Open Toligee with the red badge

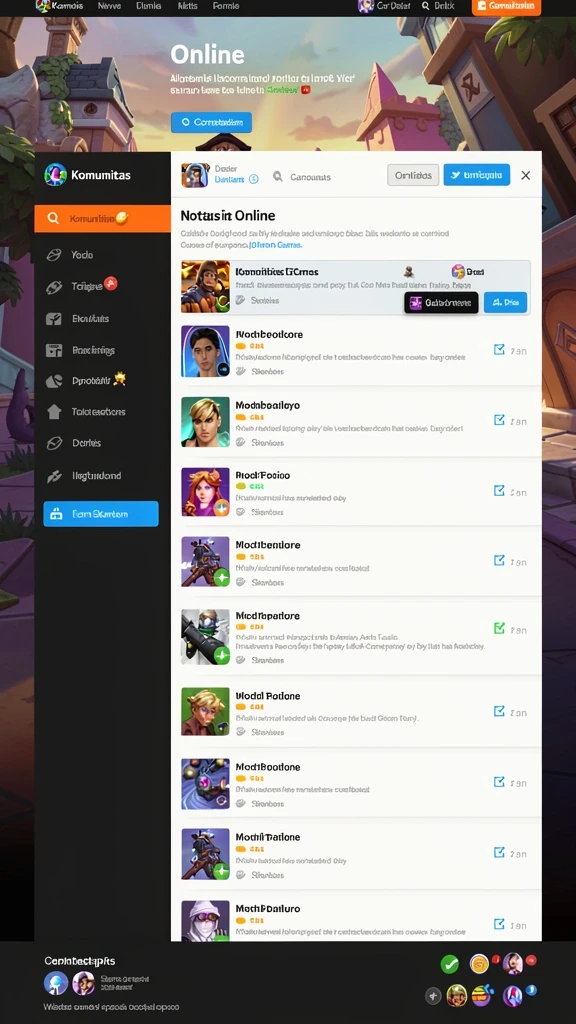tap(86, 286)
